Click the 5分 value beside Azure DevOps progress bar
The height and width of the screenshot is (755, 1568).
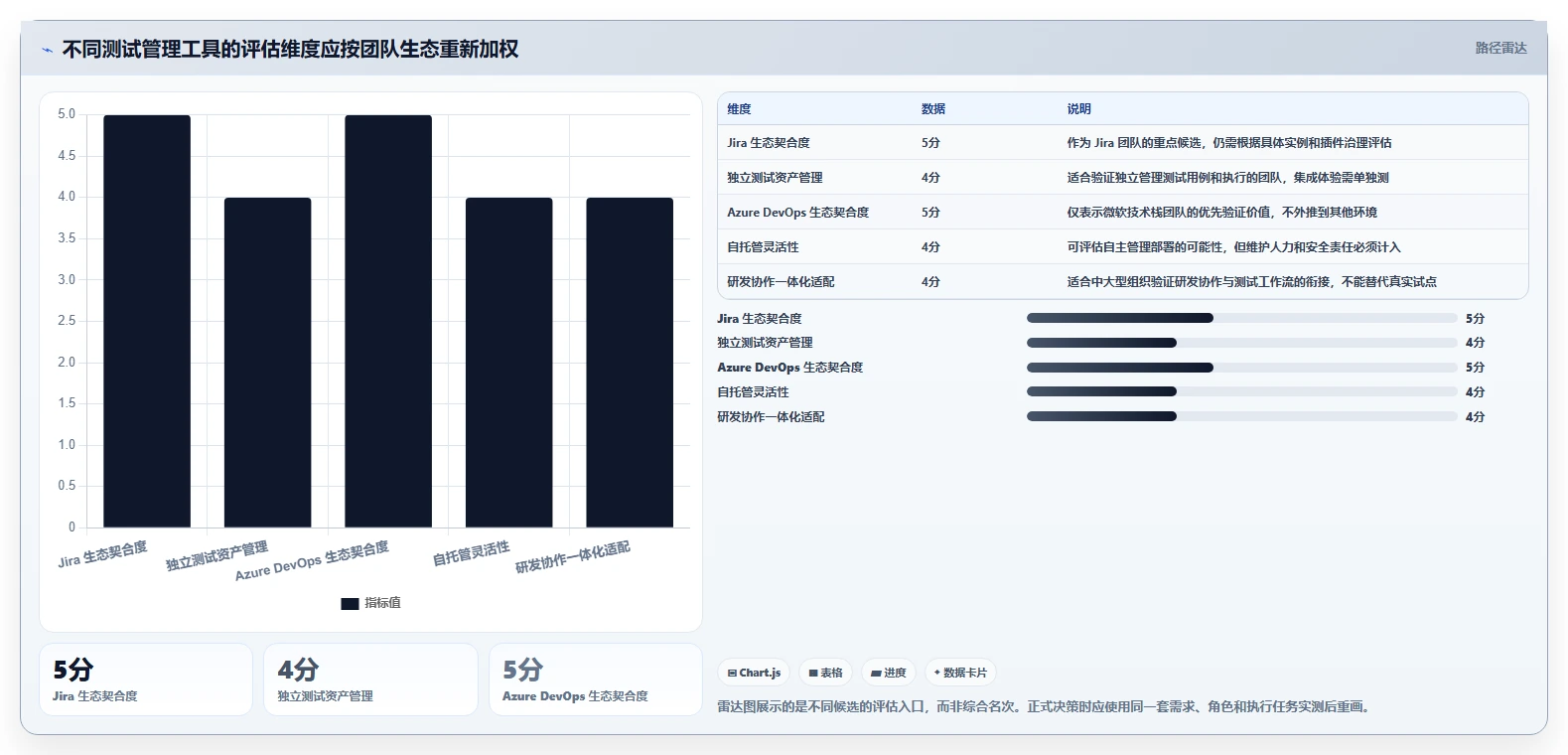pyautogui.click(x=1475, y=368)
